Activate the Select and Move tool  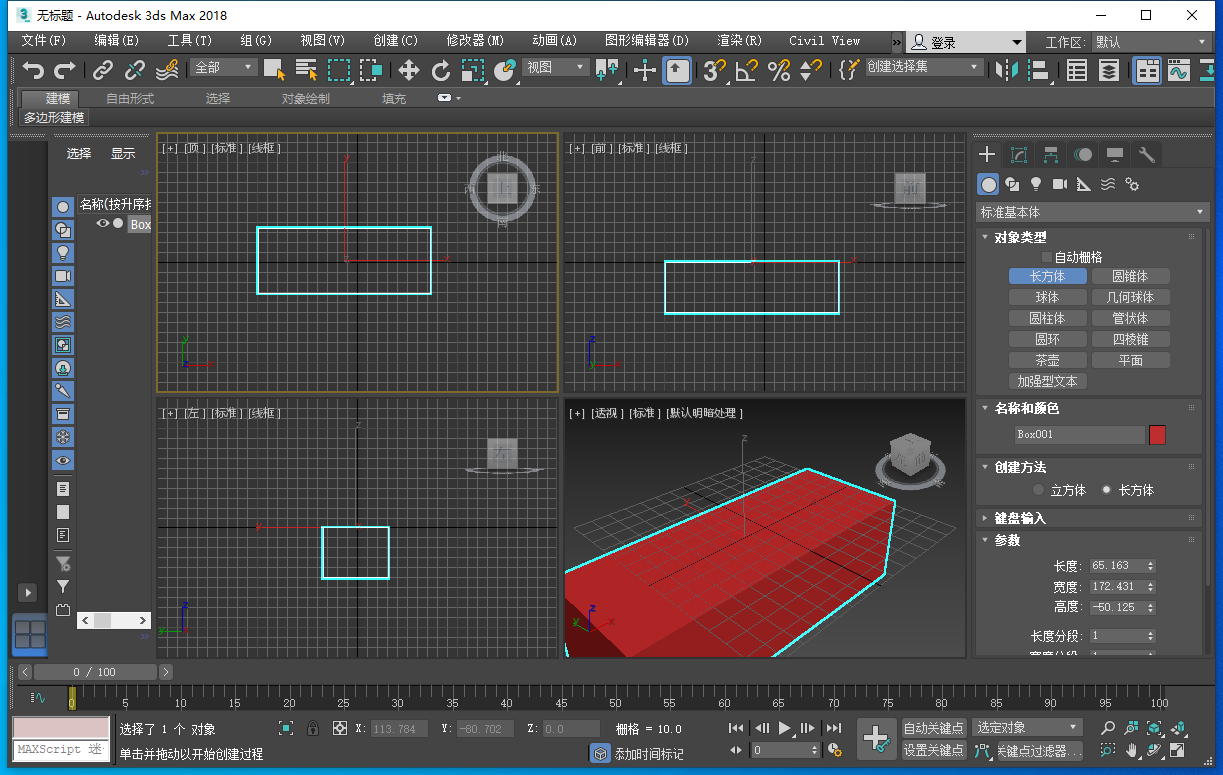(x=408, y=69)
